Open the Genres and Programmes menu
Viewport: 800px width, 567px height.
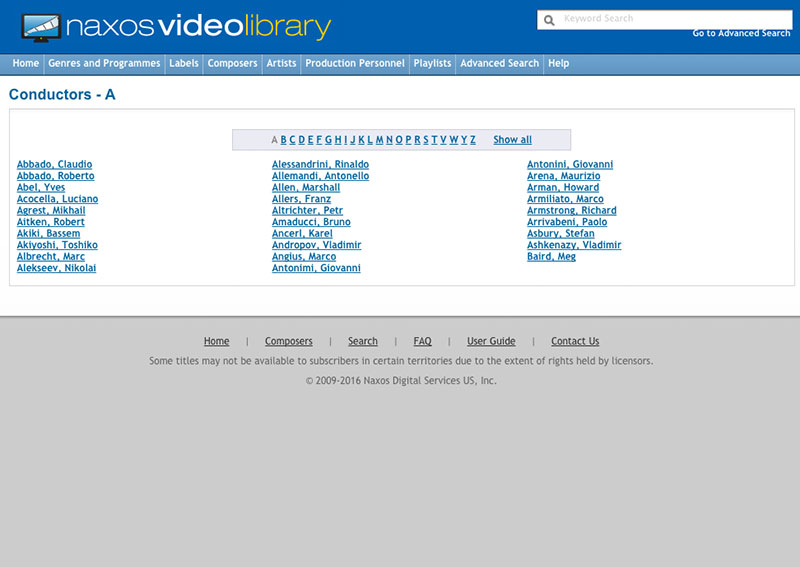tap(104, 63)
